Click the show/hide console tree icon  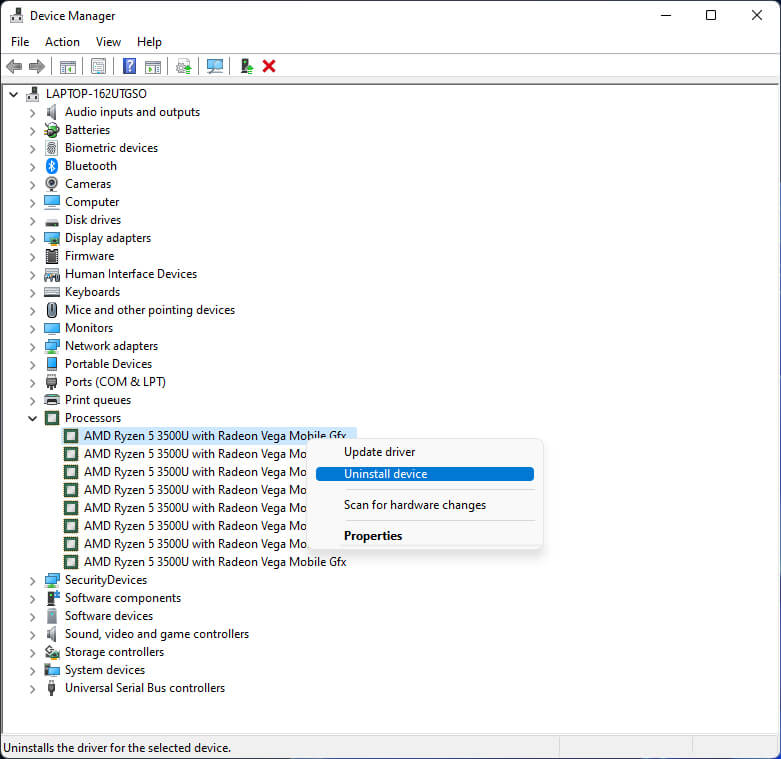tap(68, 66)
